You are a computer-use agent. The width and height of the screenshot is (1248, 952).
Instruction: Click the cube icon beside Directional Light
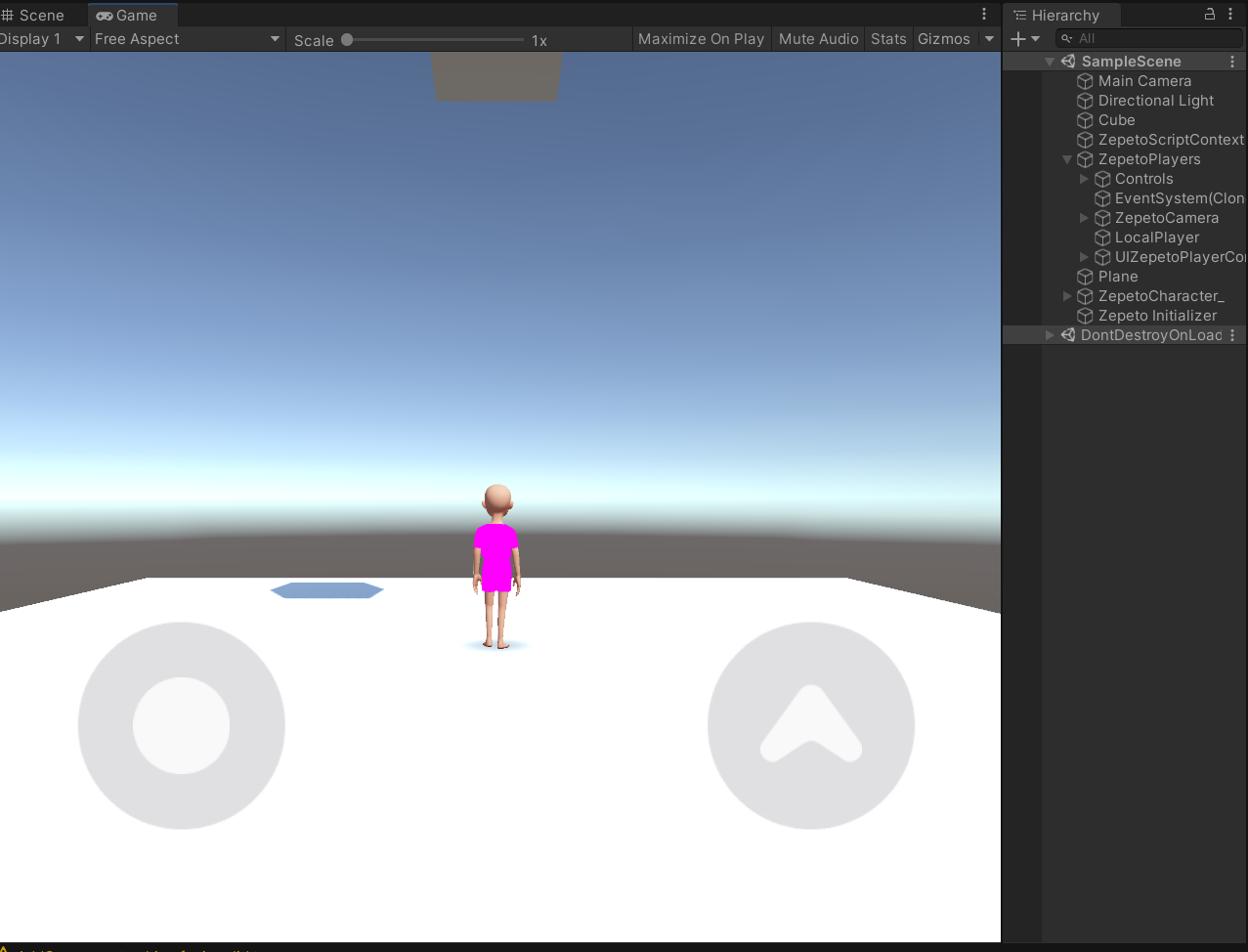1084,101
